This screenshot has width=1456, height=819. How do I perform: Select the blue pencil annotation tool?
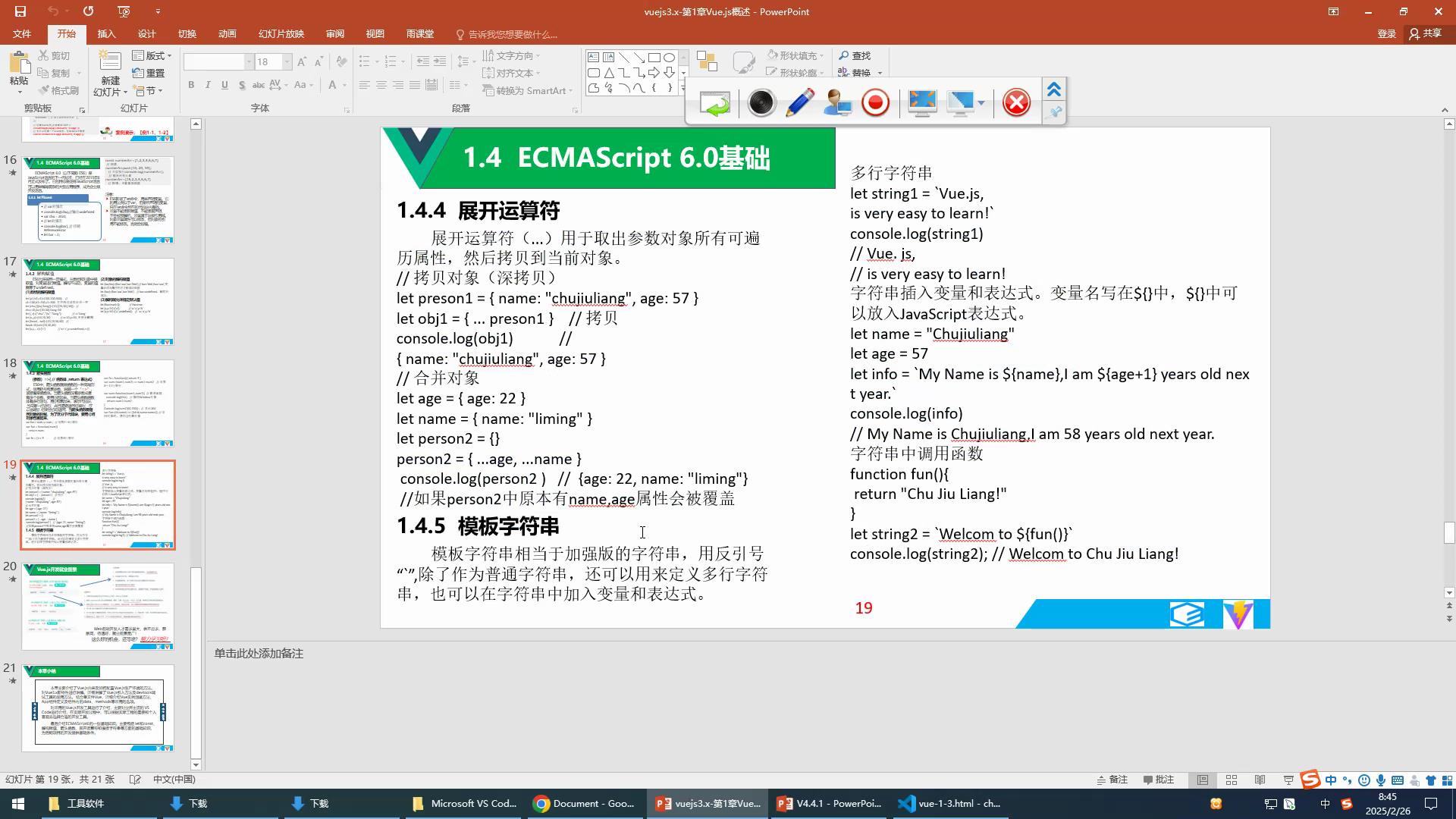click(x=799, y=102)
